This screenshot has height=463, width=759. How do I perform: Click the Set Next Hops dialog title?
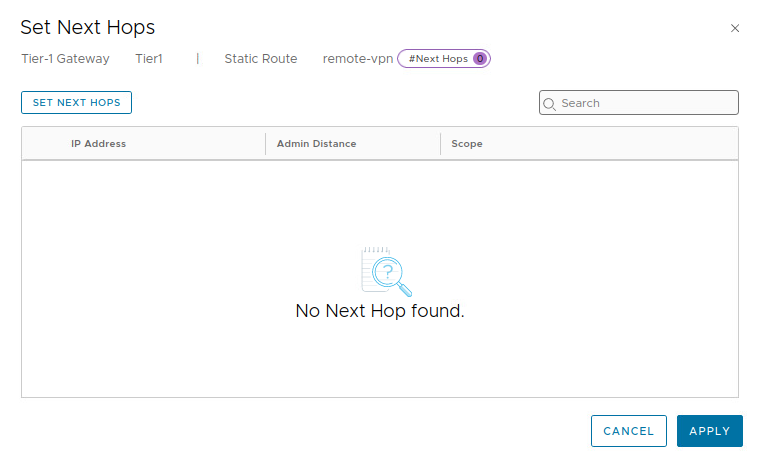(88, 27)
